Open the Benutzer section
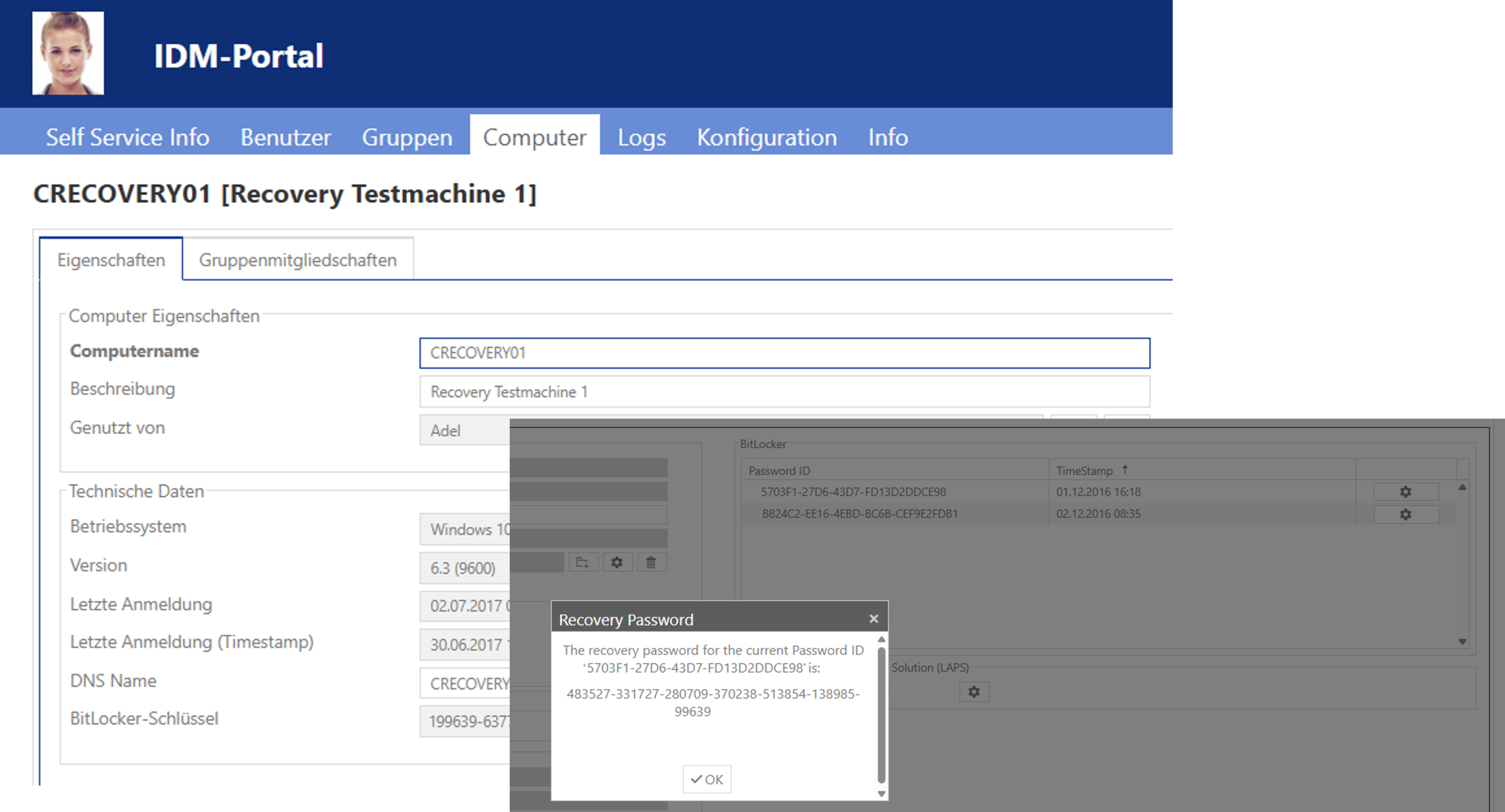The height and width of the screenshot is (812, 1505). 284,137
